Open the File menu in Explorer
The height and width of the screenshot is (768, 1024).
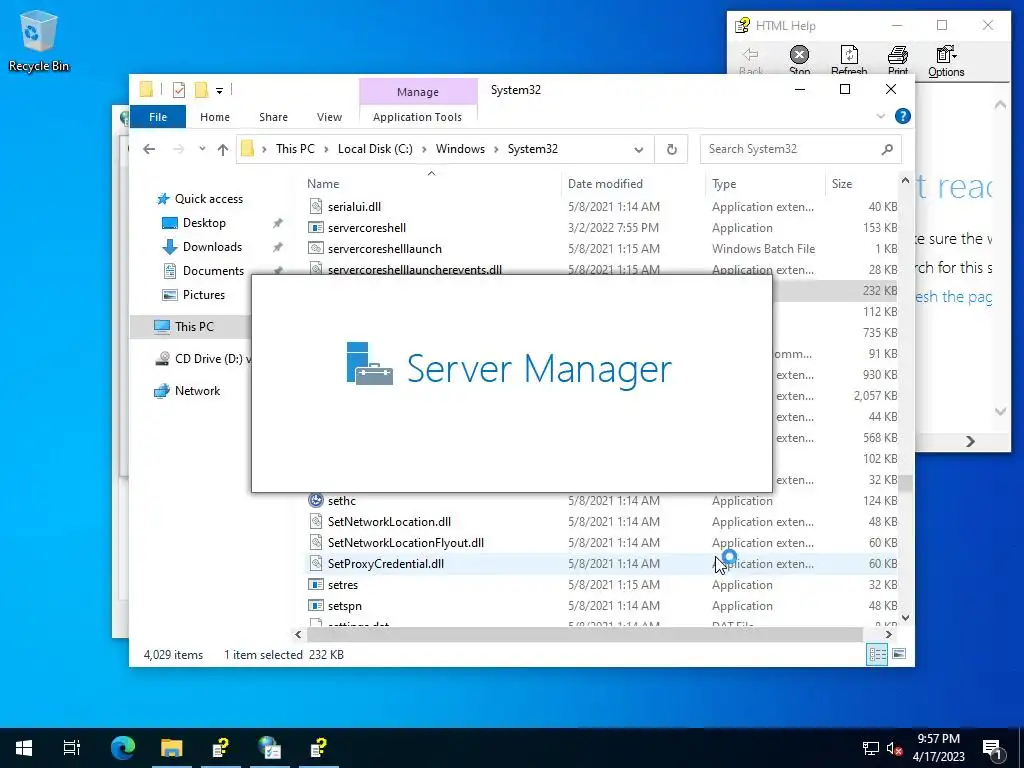coord(158,117)
